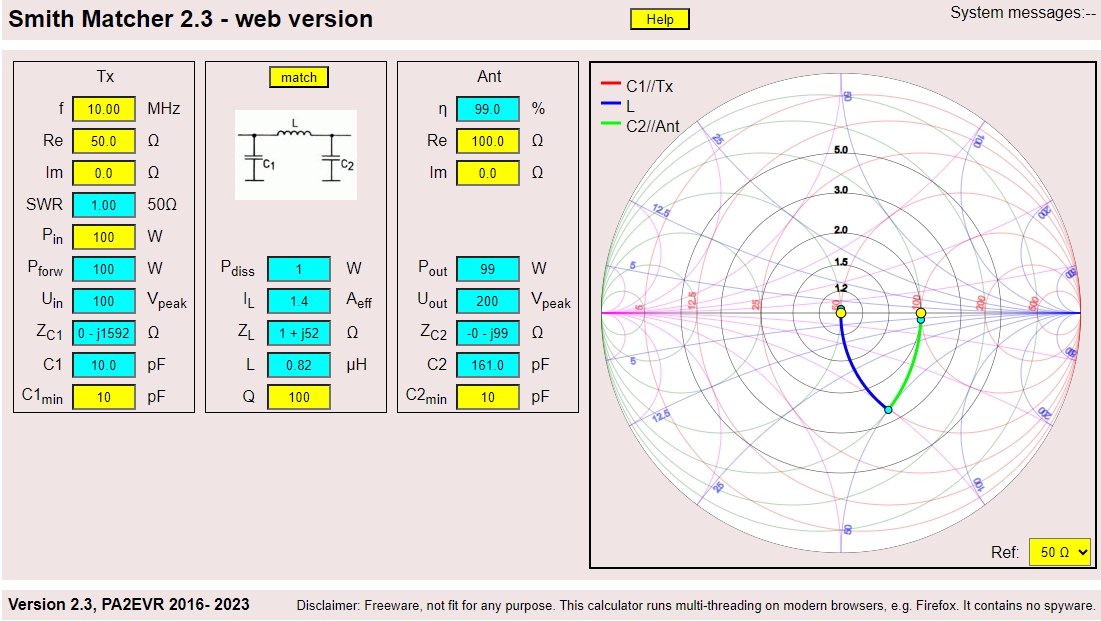
Task: Click the C2min input field
Action: click(x=488, y=397)
